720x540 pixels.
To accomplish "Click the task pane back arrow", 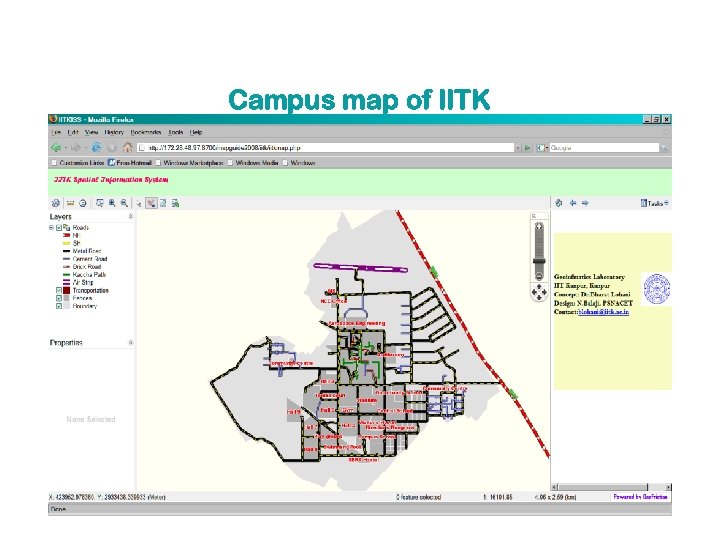I will 573,203.
